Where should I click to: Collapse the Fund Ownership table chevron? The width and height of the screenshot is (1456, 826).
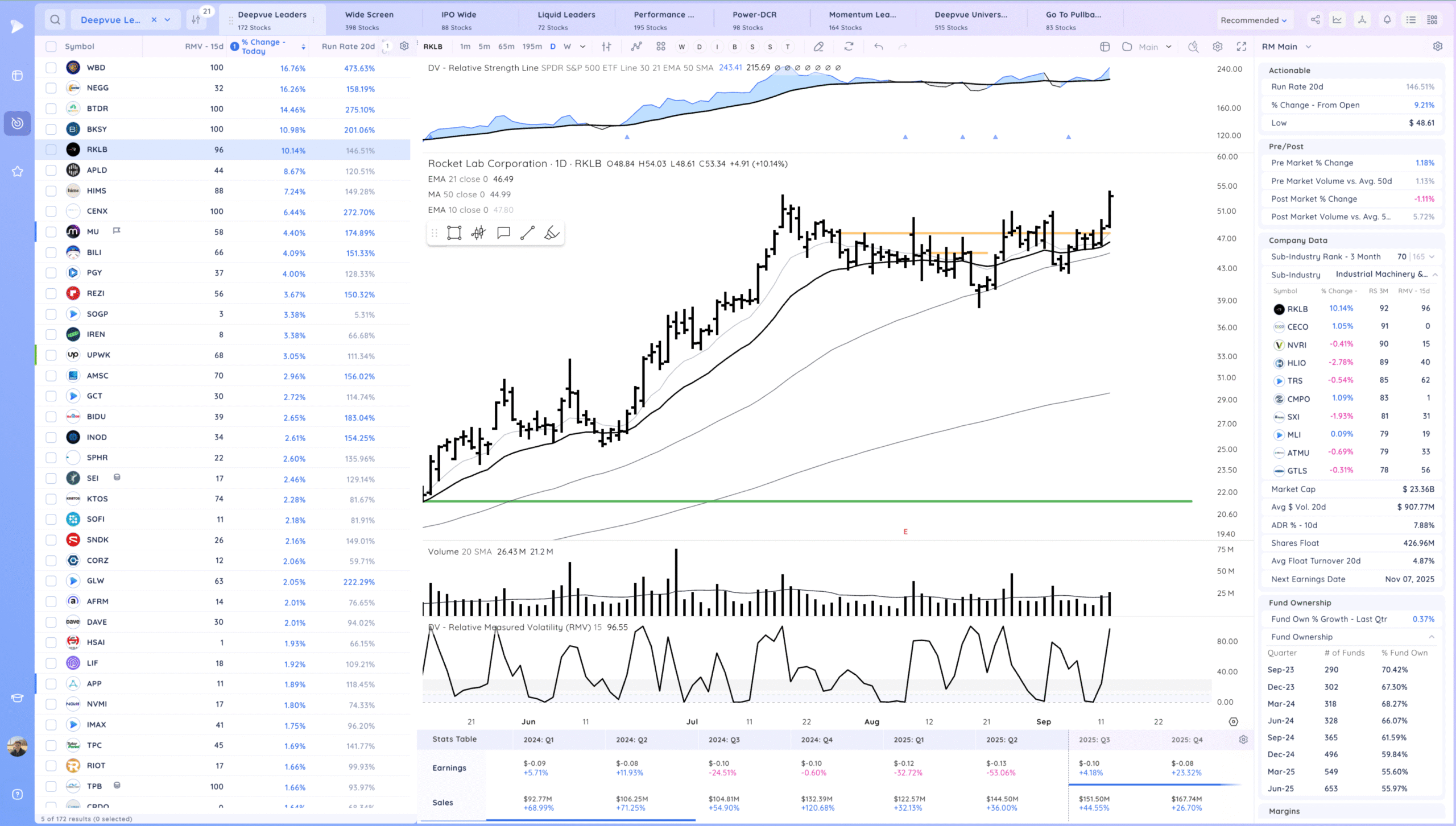pyautogui.click(x=1432, y=637)
